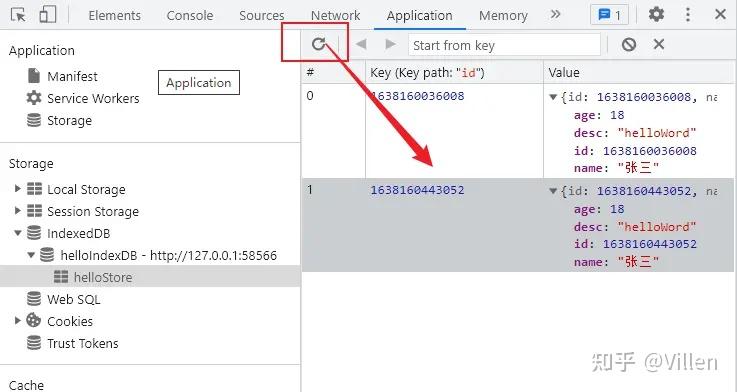Show more tabs chevron
The width and height of the screenshot is (737, 392).
pos(556,14)
